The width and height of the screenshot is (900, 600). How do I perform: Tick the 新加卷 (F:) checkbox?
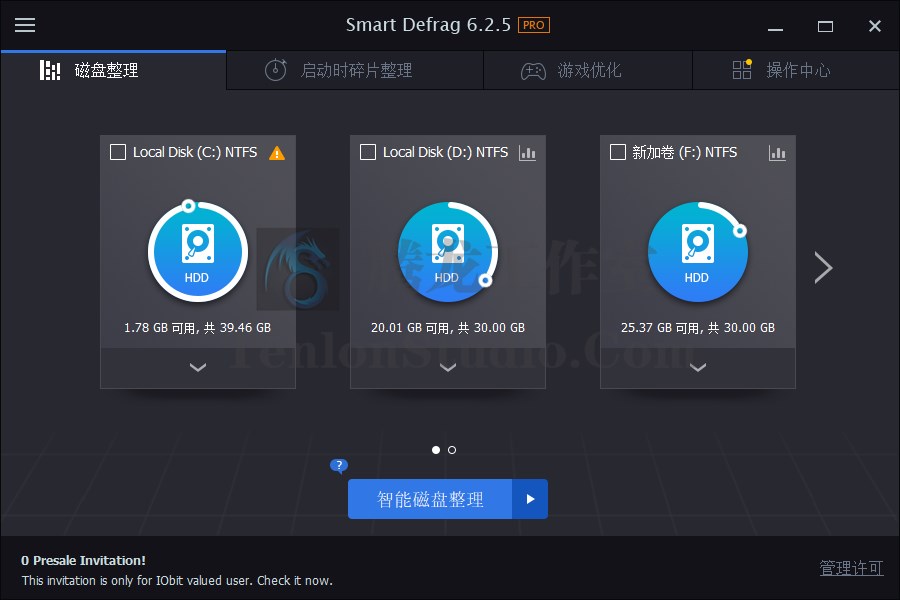[x=618, y=152]
